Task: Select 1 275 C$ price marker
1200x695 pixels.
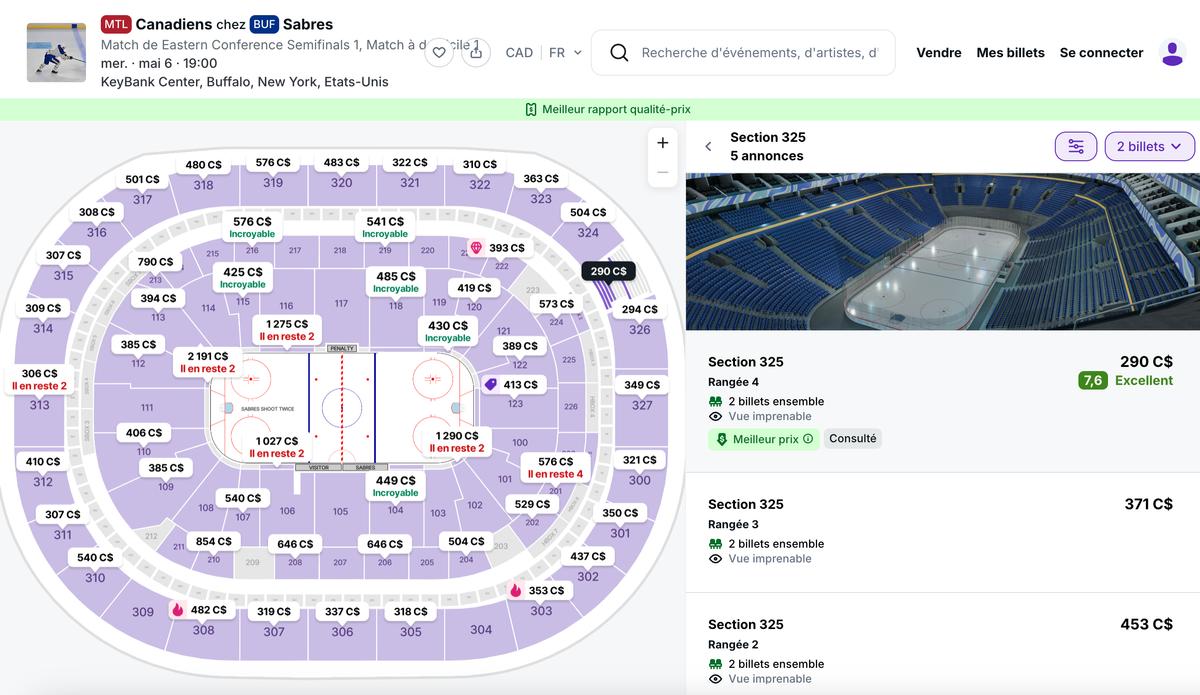Action: tap(287, 330)
